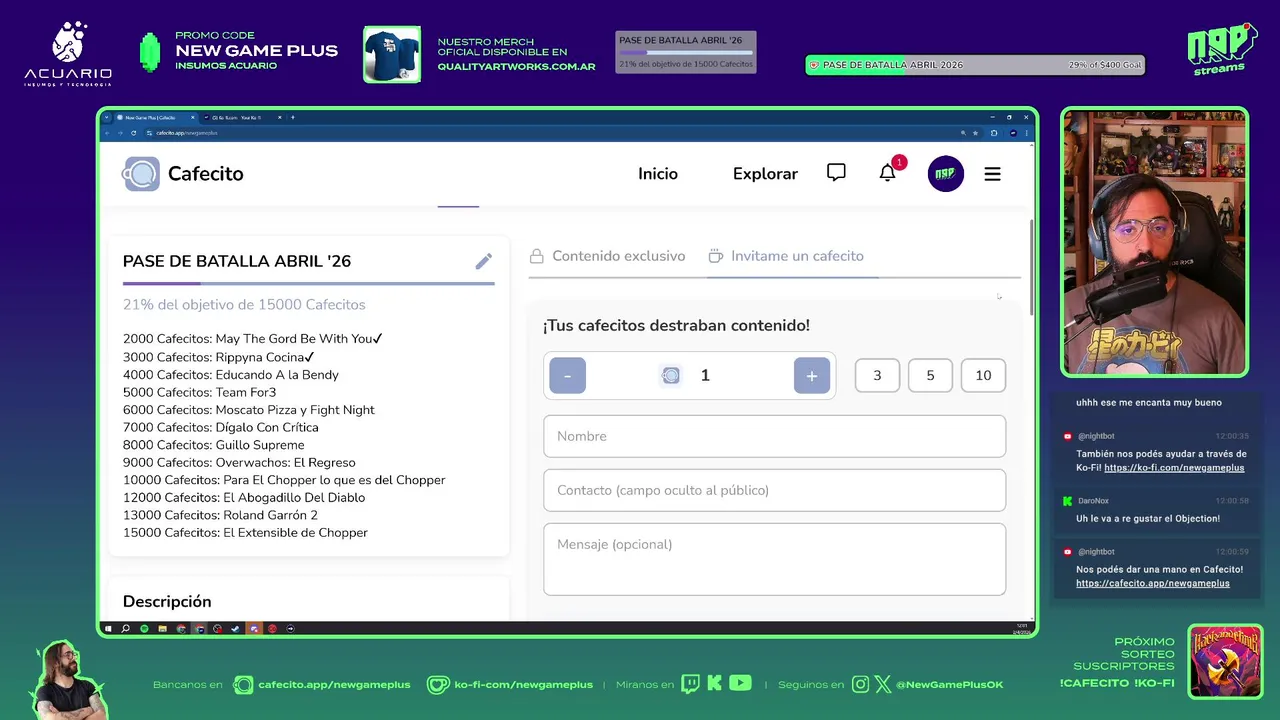This screenshot has width=1280, height=720.
Task: Select 3 cafecitos preset
Action: (x=877, y=375)
